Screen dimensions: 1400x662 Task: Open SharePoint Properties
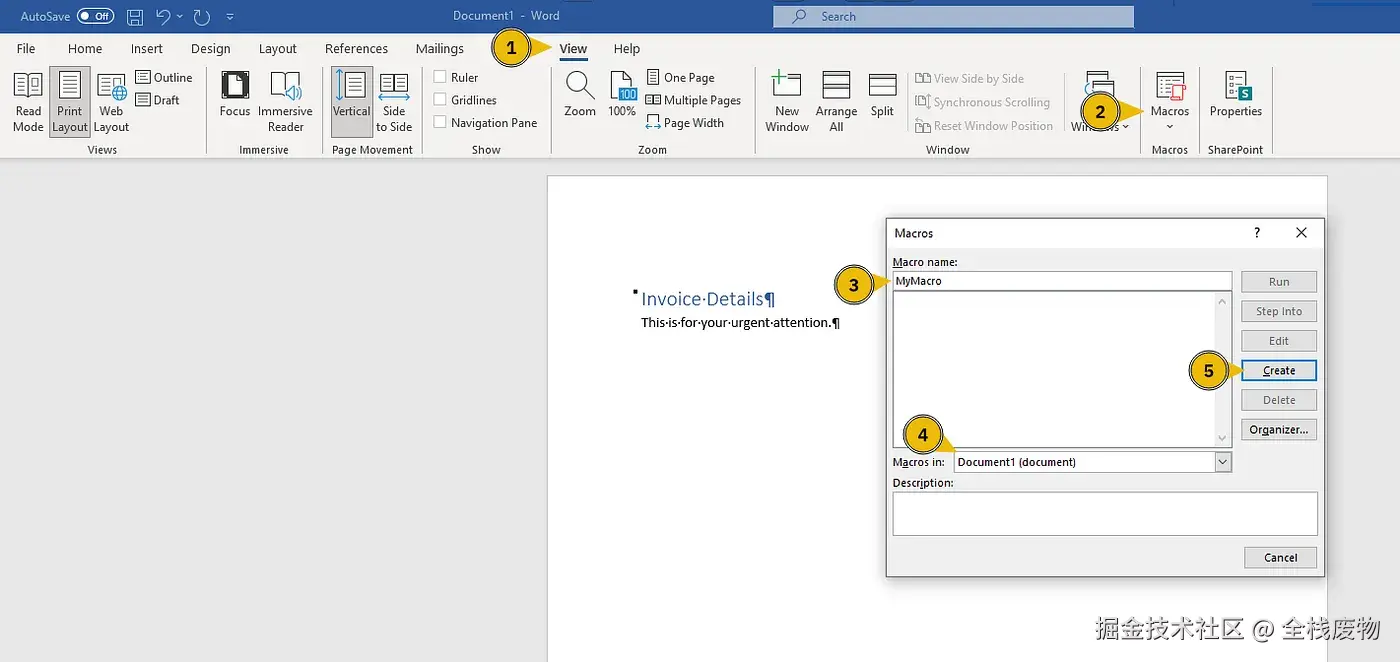(x=1236, y=95)
